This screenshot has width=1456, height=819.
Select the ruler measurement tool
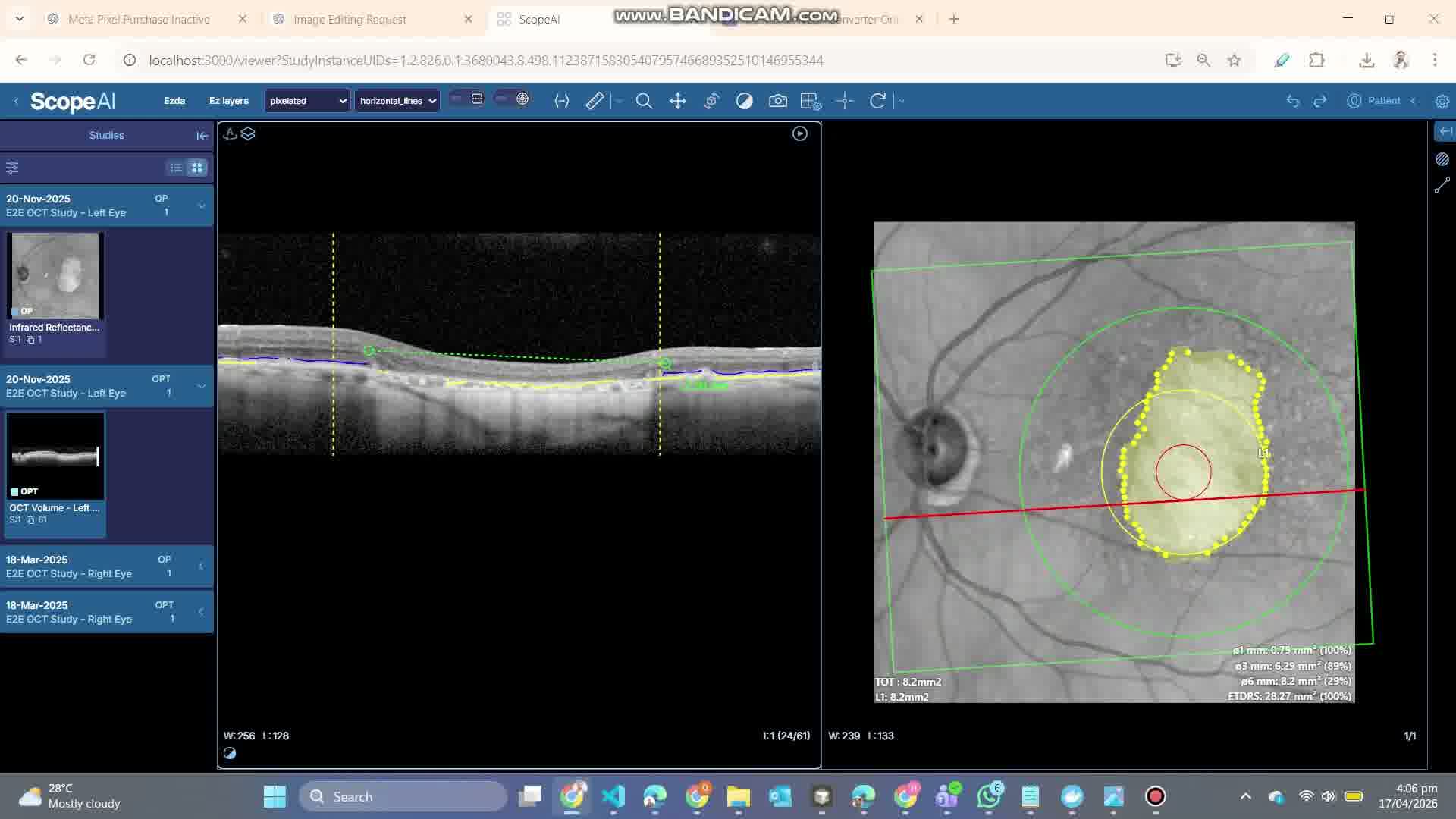pyautogui.click(x=595, y=101)
